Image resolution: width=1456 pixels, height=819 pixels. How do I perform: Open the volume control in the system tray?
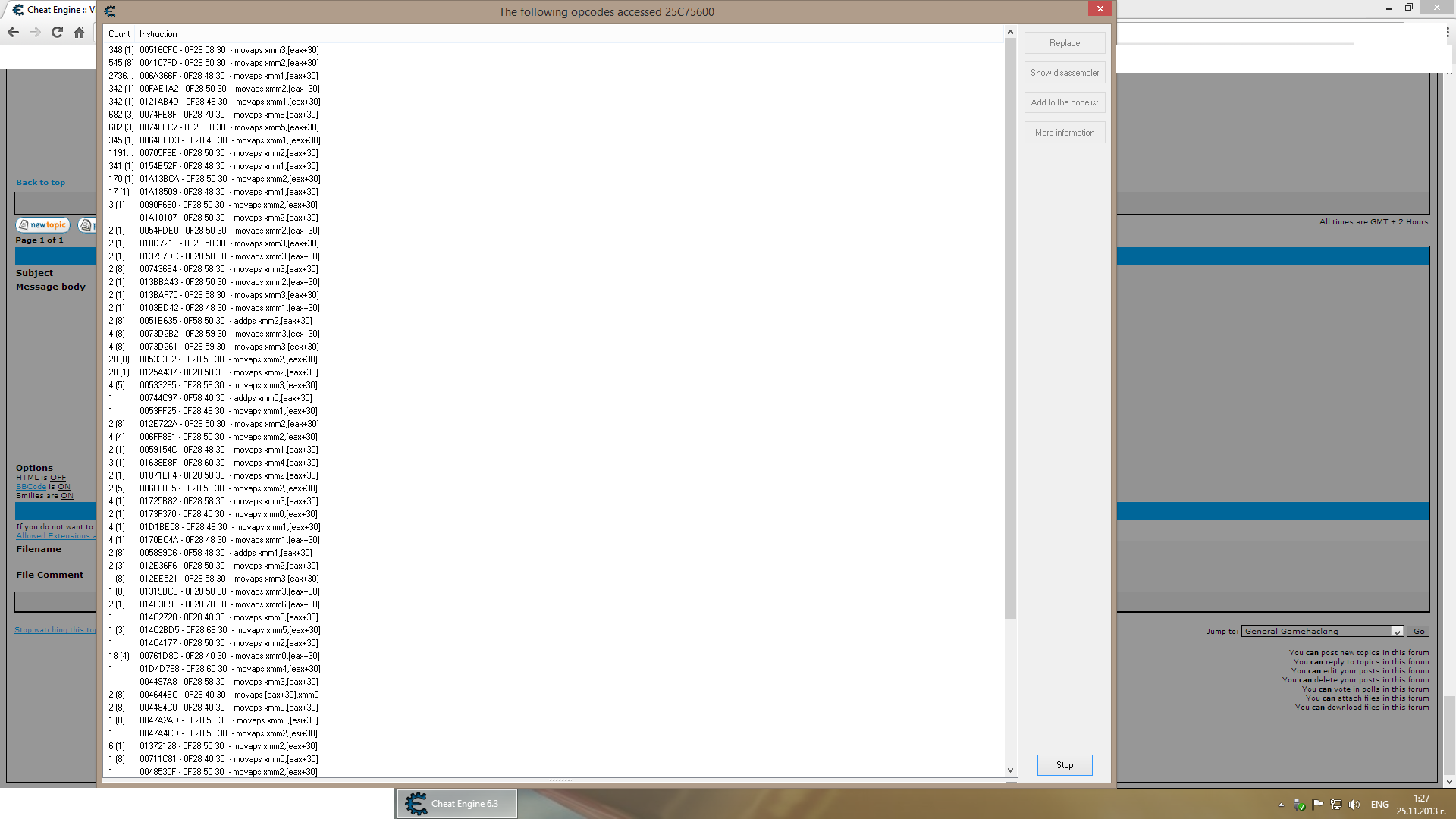(1356, 805)
